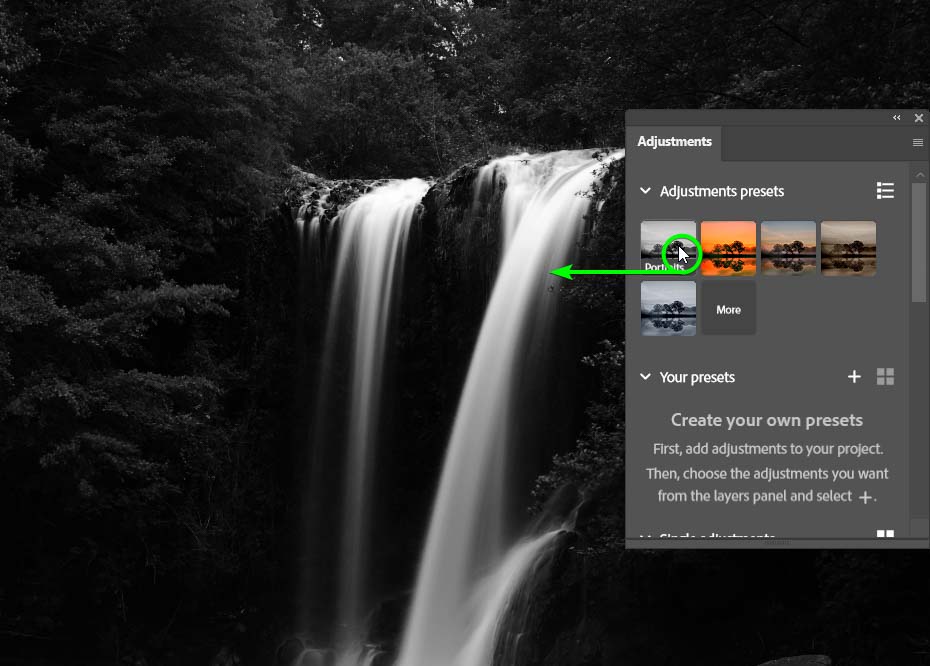Image resolution: width=930 pixels, height=666 pixels.
Task: Close the Adjustments panel
Action: 919,118
